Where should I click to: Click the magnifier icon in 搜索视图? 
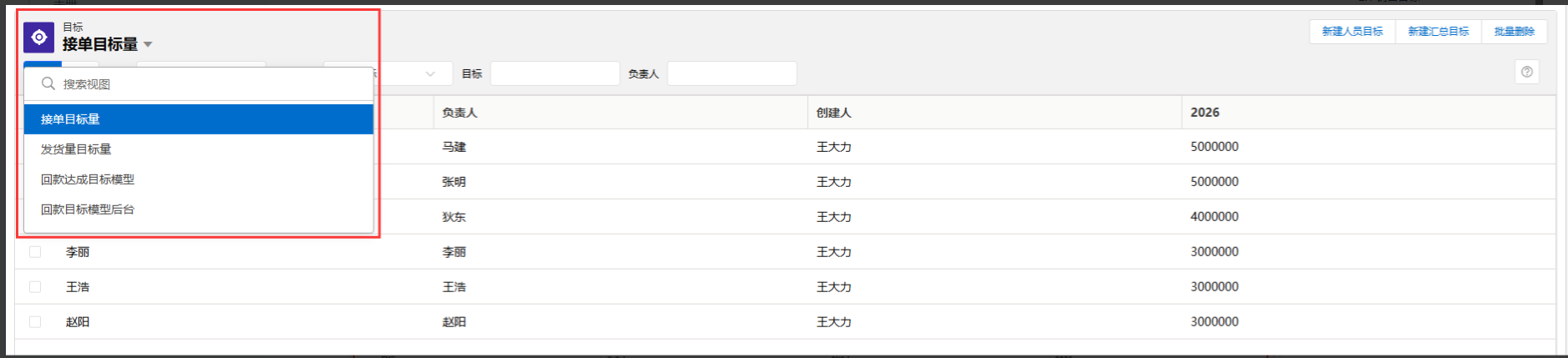click(48, 83)
